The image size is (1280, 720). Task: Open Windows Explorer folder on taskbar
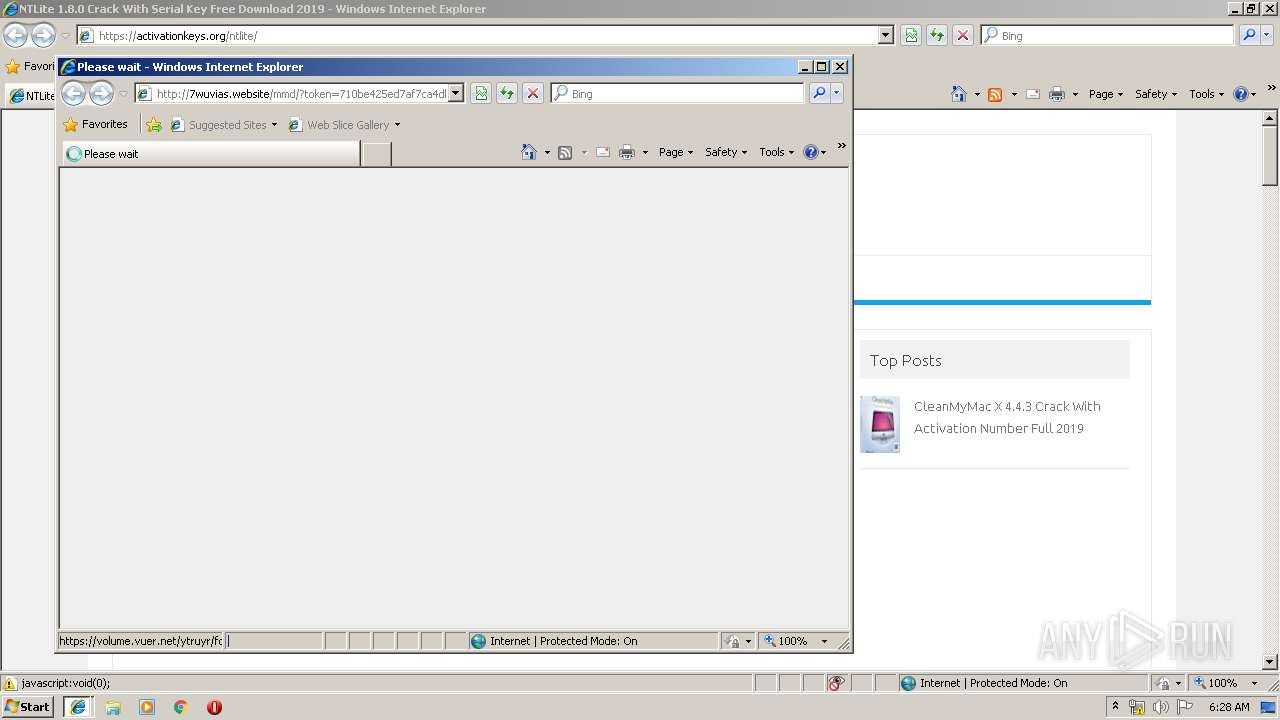(x=113, y=707)
